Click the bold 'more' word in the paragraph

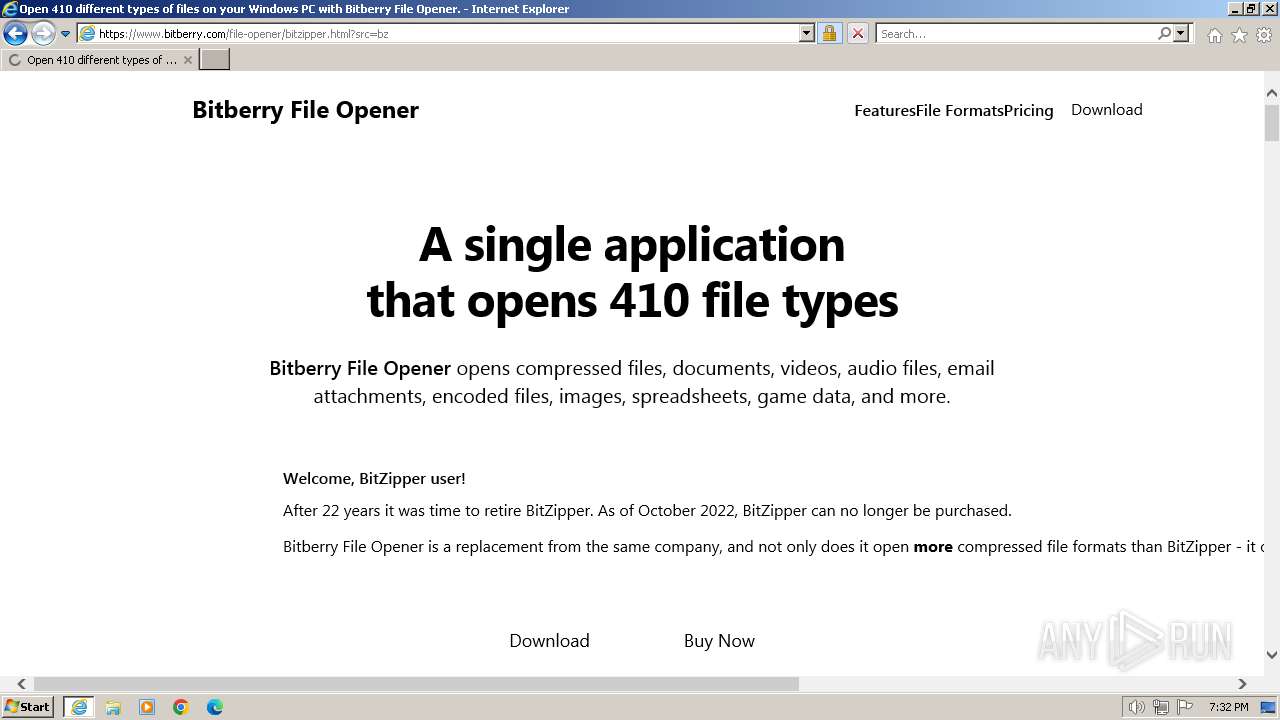(933, 547)
